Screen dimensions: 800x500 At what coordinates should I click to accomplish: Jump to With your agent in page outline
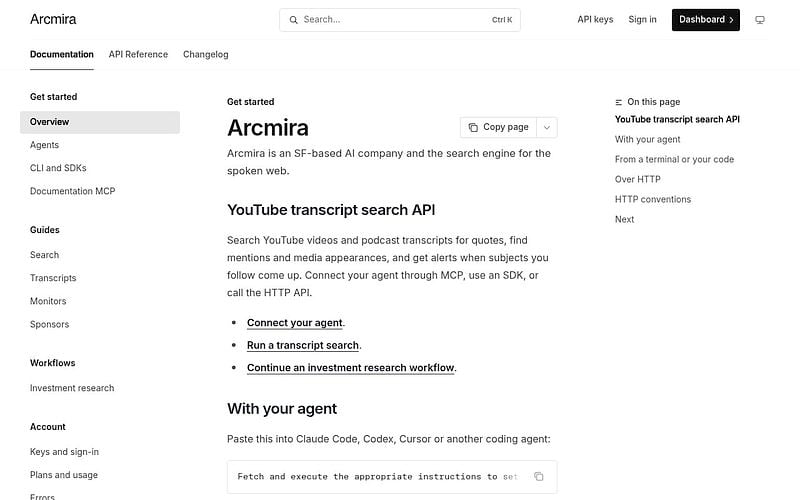point(647,139)
